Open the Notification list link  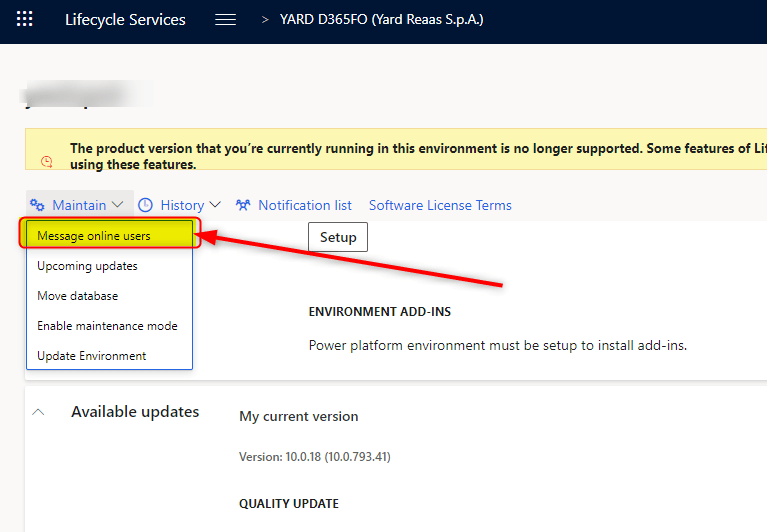305,205
